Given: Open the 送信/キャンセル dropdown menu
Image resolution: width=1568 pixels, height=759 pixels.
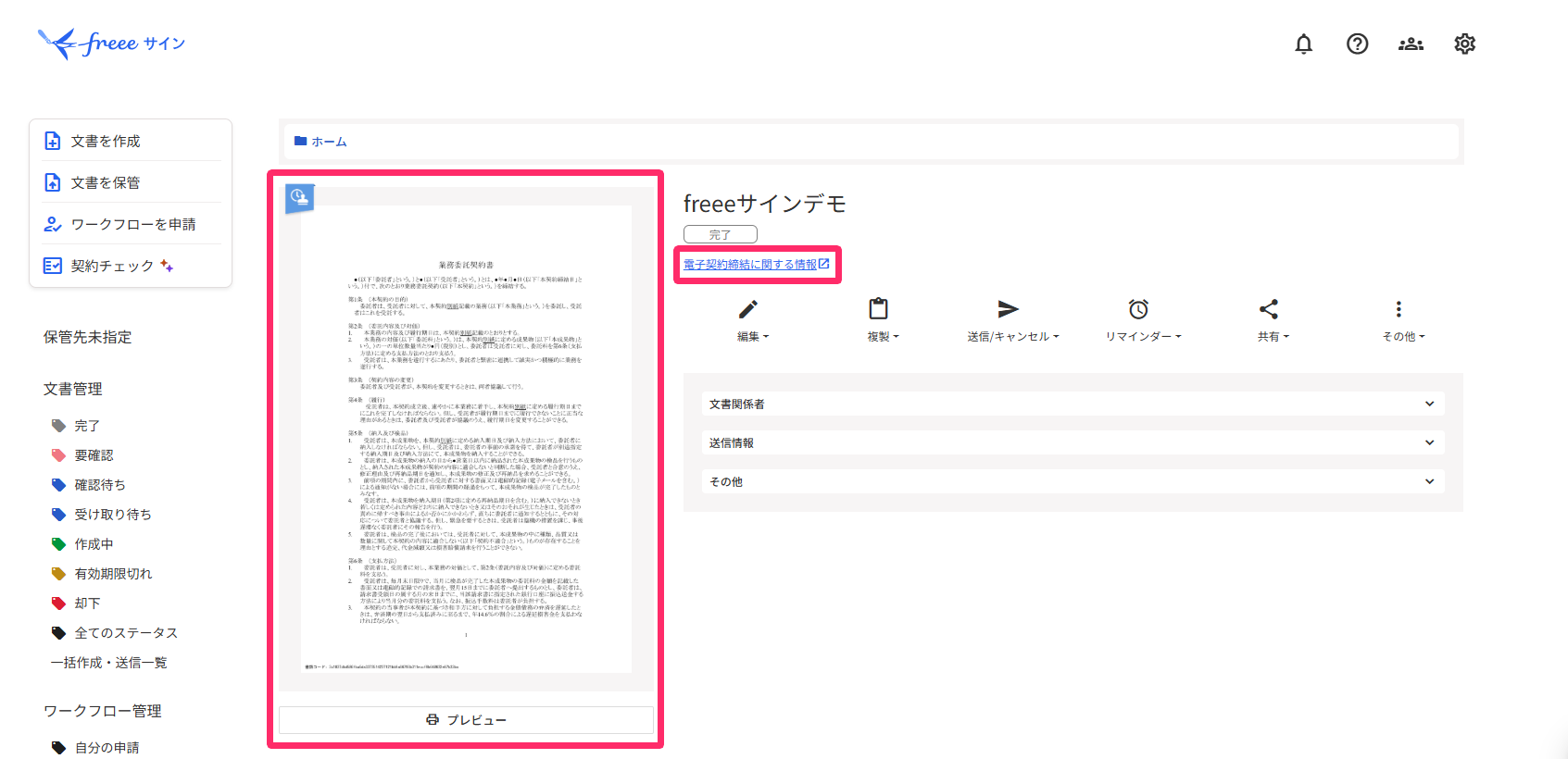Looking at the screenshot, I should point(1013,337).
